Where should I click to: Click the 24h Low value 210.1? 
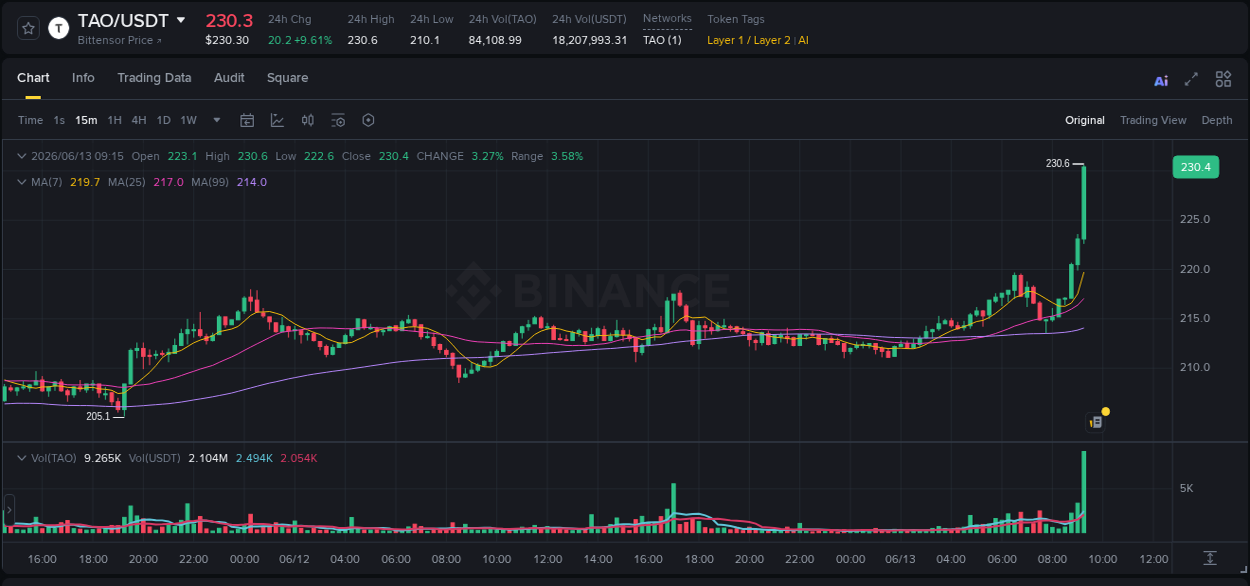pyautogui.click(x=425, y=40)
